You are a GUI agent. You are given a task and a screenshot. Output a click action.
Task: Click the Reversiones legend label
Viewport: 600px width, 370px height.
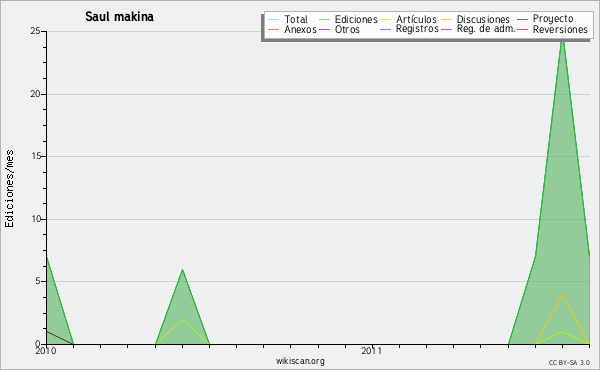560,29
